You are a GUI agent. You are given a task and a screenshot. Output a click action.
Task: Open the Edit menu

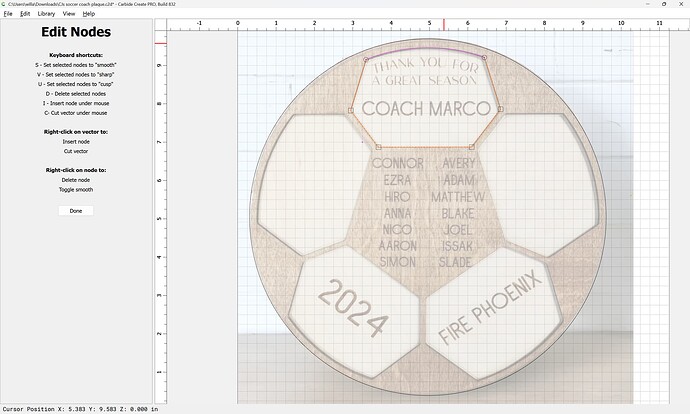(x=25, y=14)
